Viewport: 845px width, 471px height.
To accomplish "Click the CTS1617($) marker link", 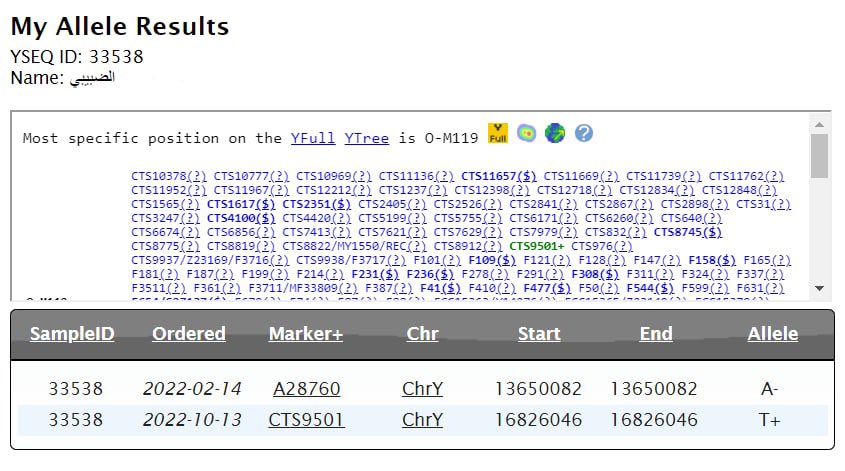I will click(241, 204).
